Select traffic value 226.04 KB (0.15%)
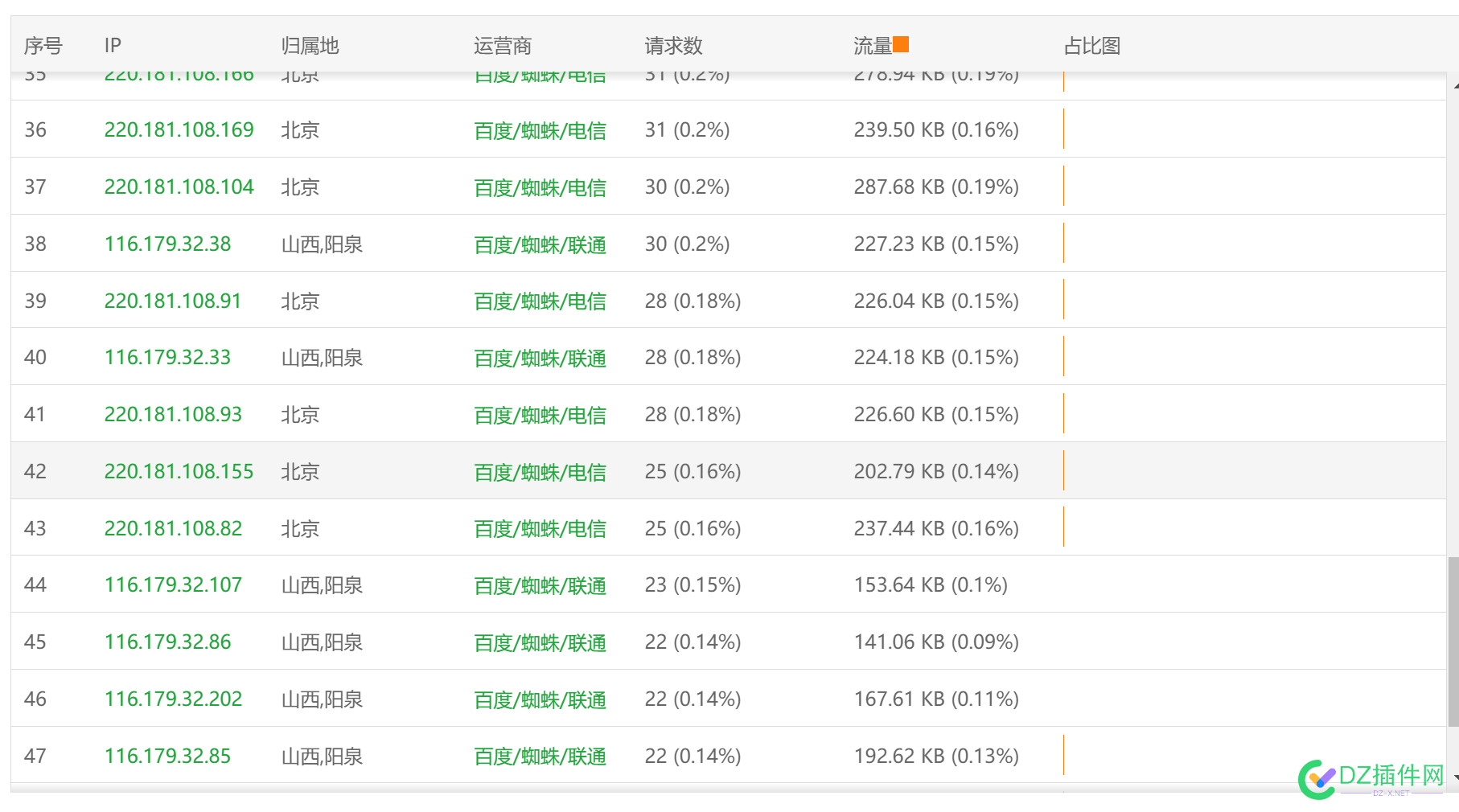 pyautogui.click(x=936, y=301)
